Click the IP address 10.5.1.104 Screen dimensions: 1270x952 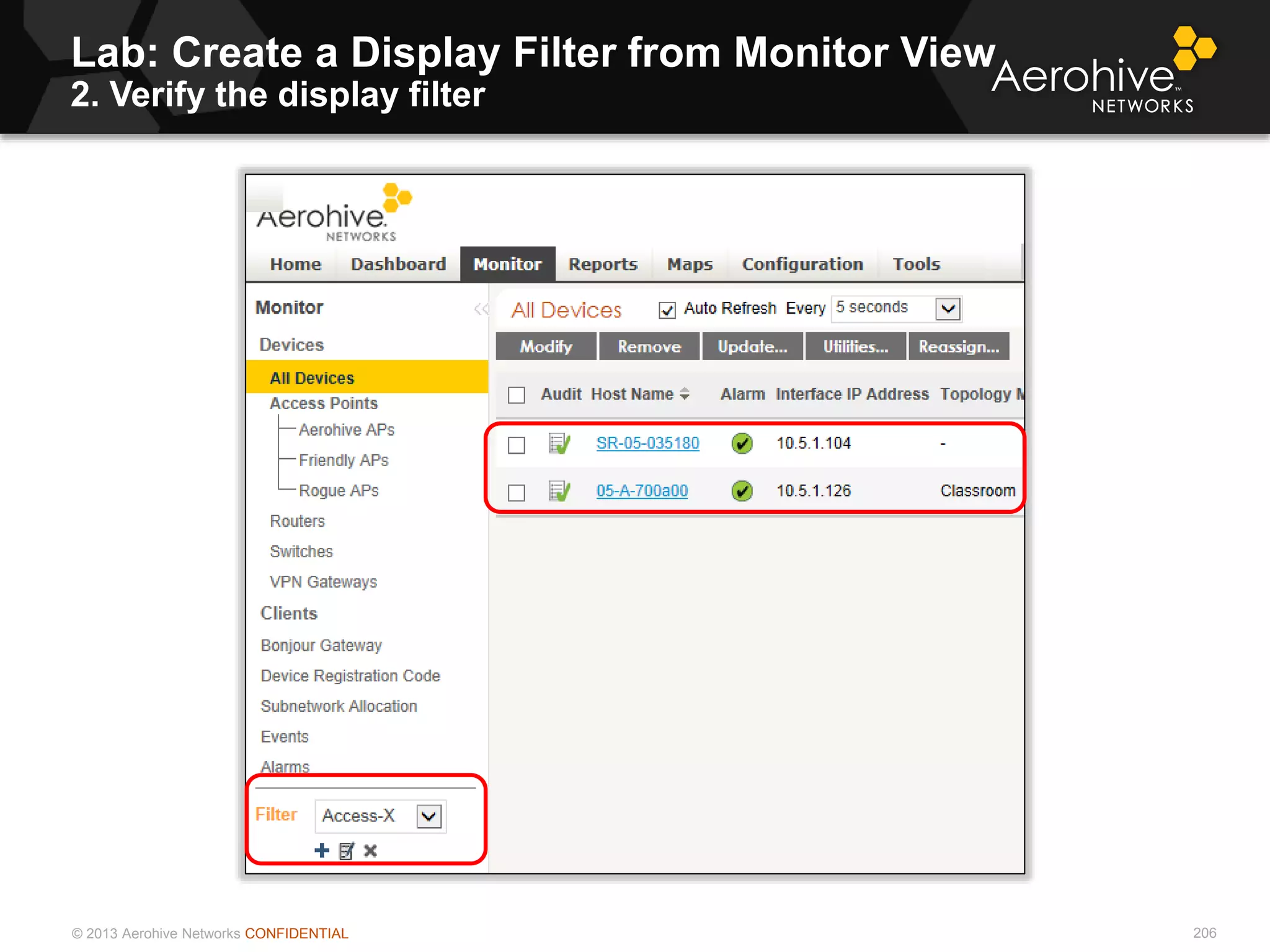814,444
